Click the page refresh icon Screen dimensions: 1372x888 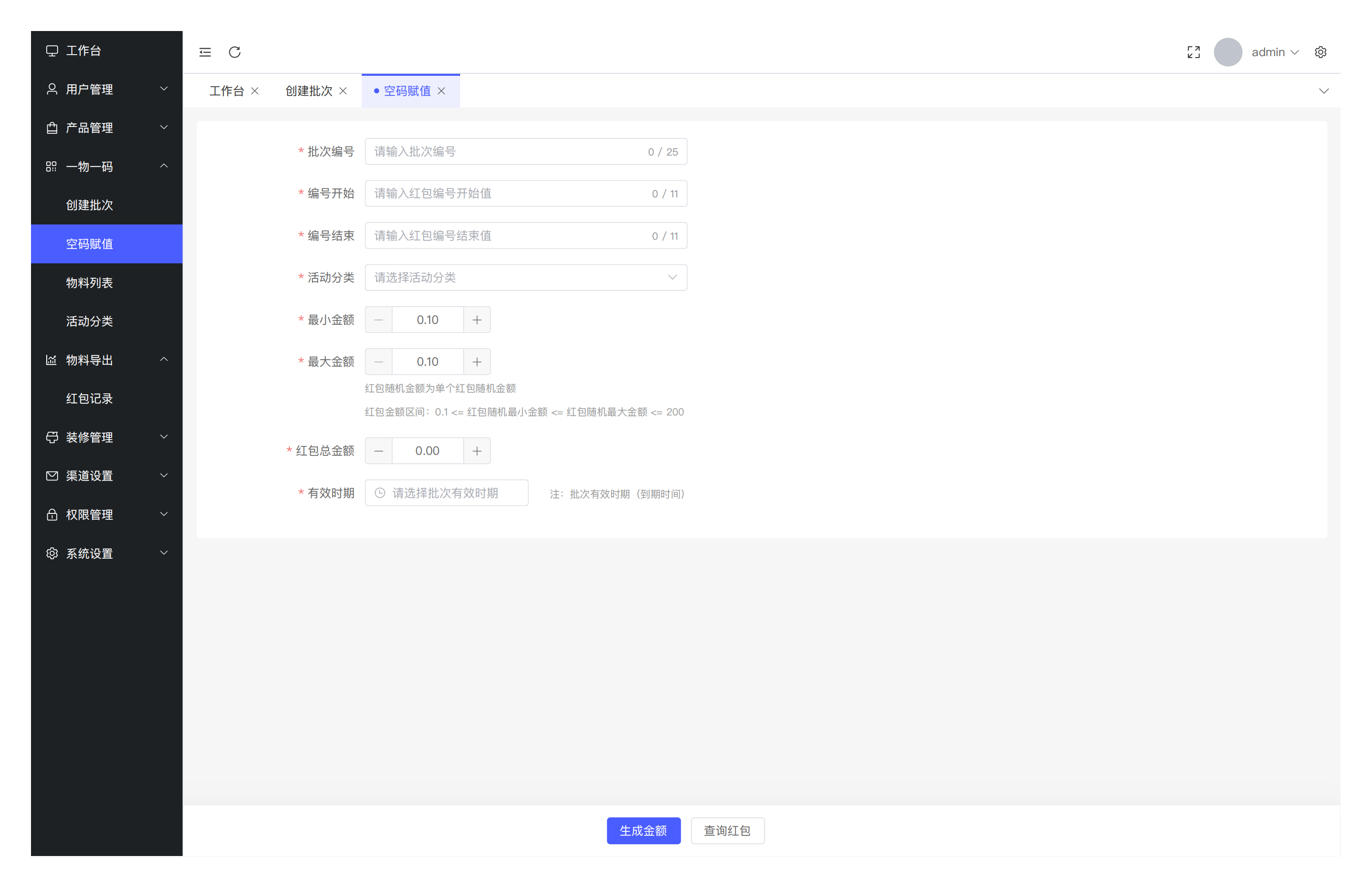click(235, 53)
